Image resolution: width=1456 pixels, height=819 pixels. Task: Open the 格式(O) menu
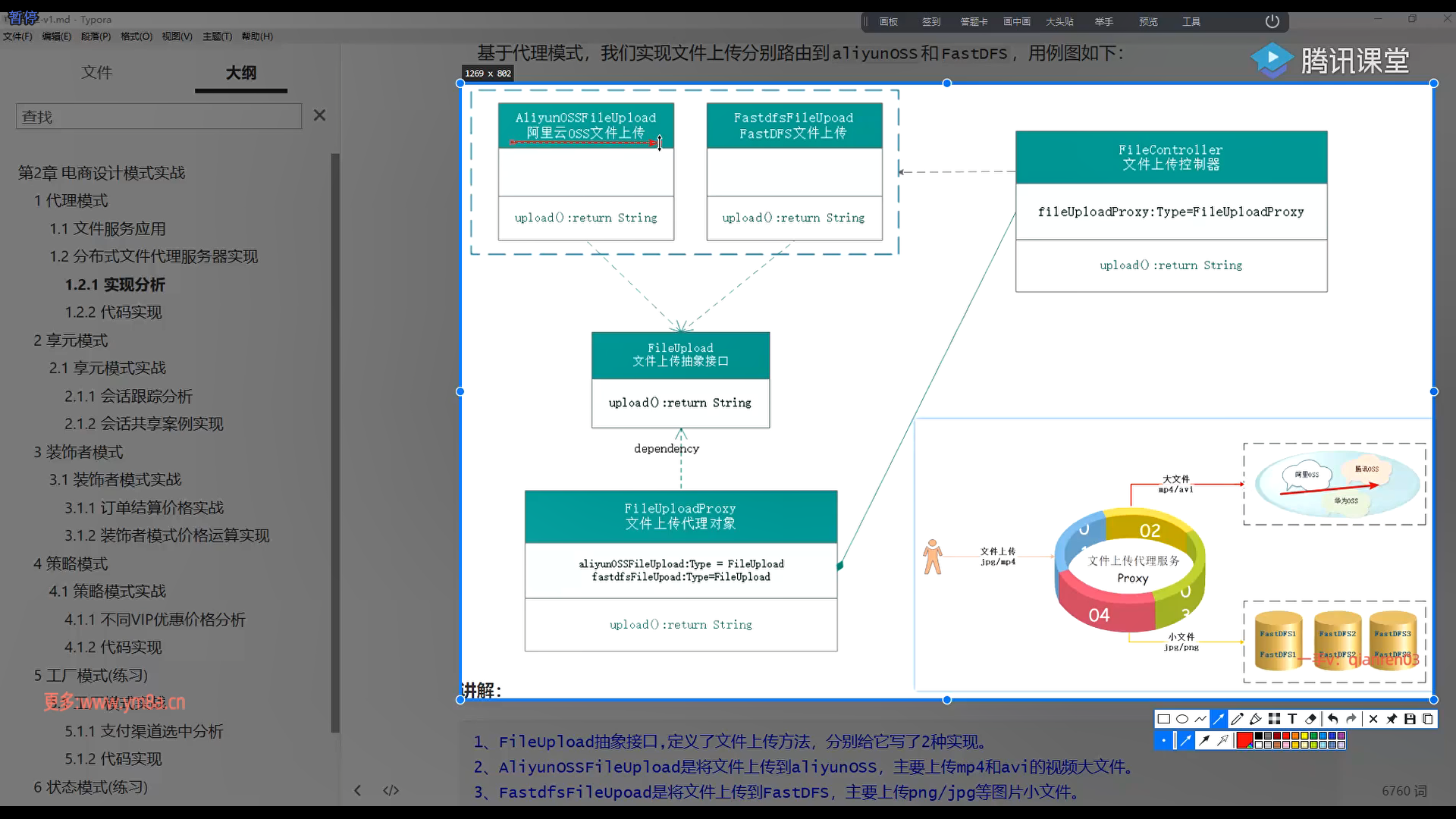136,36
